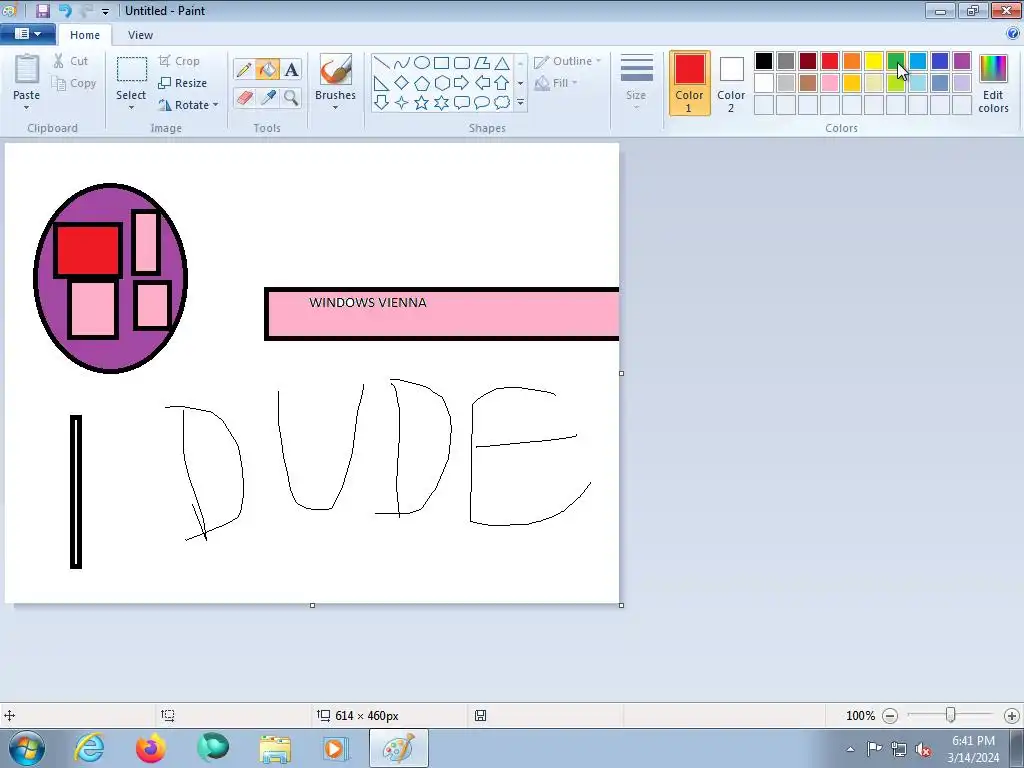Select the Eraser tool
The image size is (1024, 768).
pyautogui.click(x=244, y=97)
